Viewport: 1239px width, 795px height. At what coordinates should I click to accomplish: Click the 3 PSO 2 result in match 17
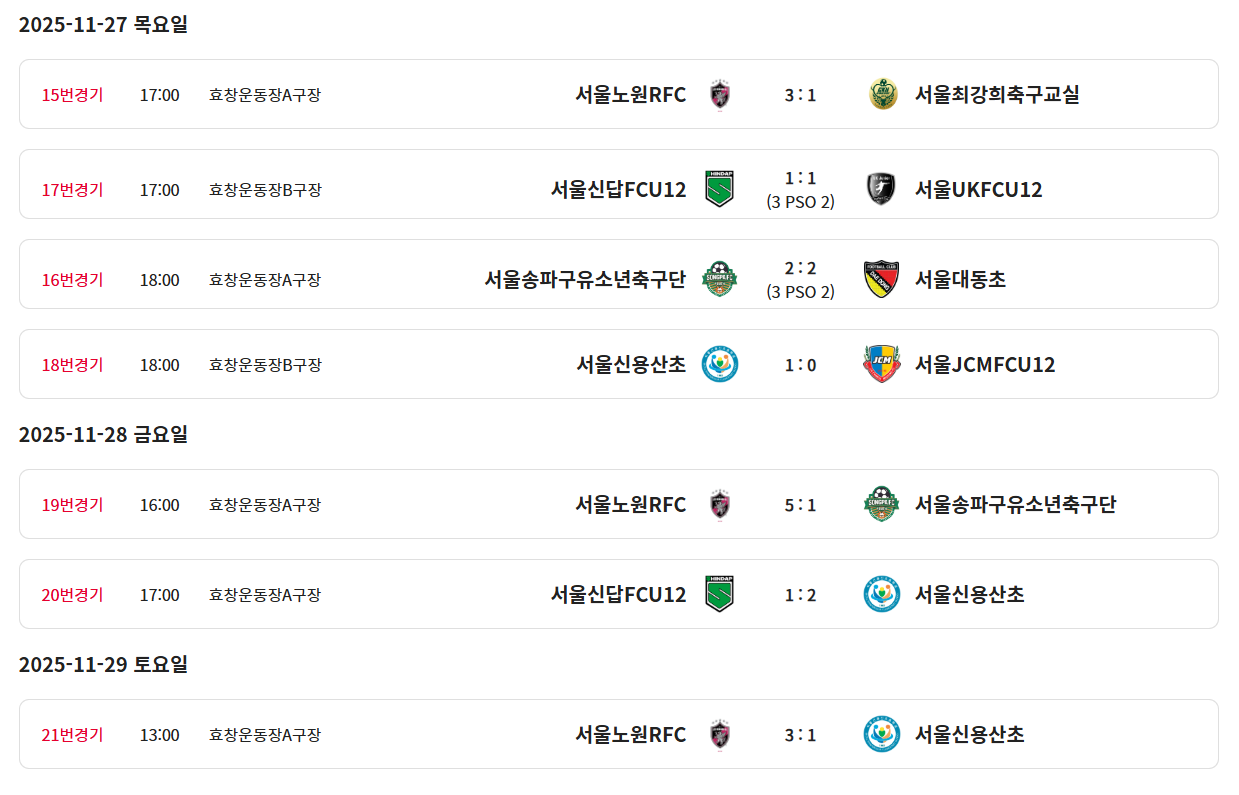tap(800, 202)
